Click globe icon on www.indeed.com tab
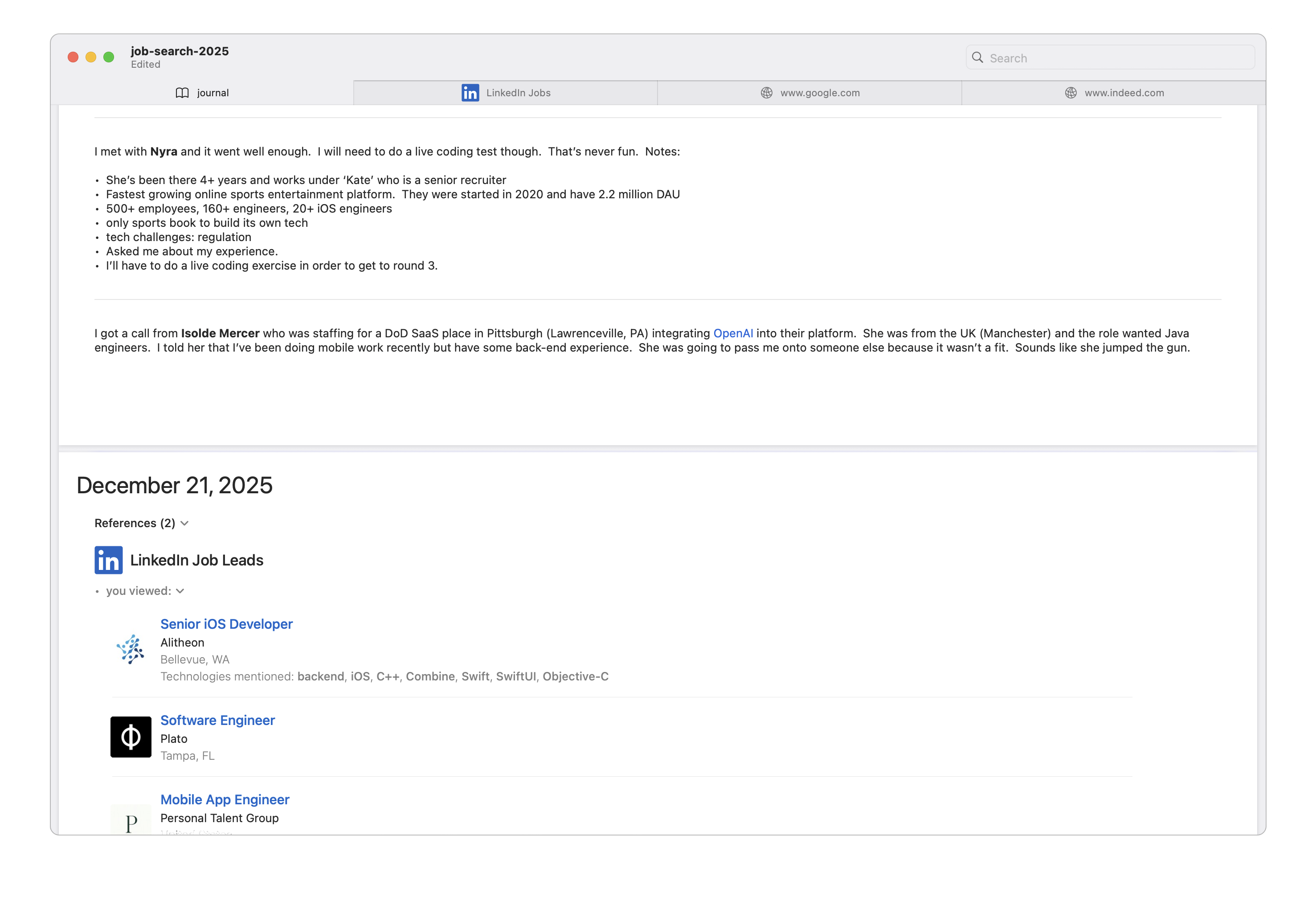1316x901 pixels. tap(1070, 93)
